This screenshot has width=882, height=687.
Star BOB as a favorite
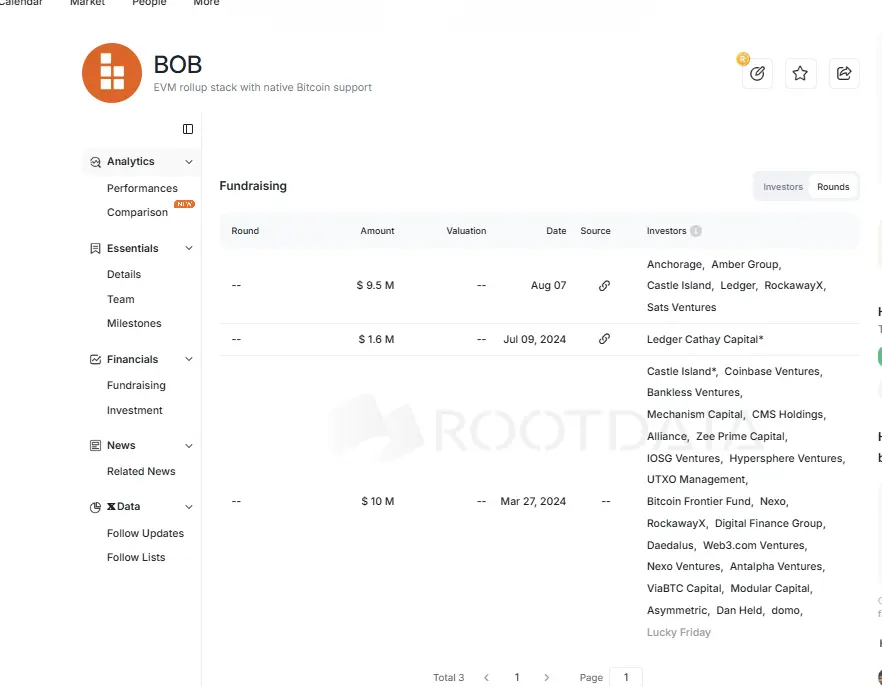[800, 73]
